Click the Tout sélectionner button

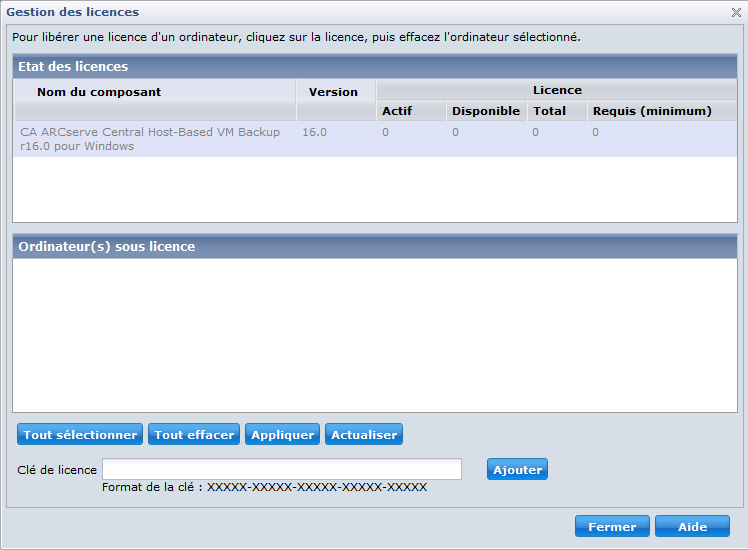[x=80, y=435]
